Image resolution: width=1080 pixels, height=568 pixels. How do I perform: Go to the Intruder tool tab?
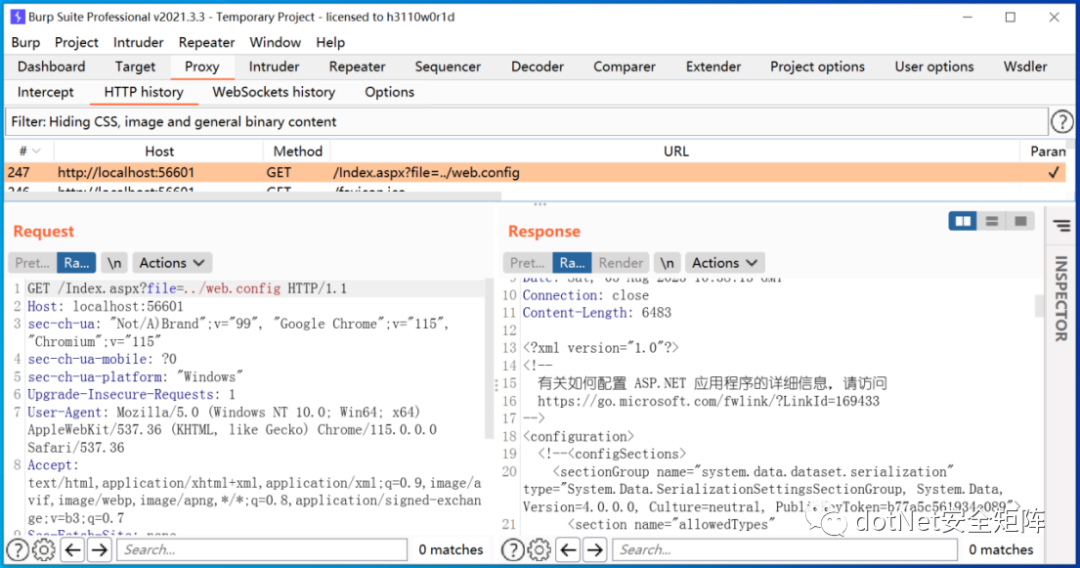[274, 67]
